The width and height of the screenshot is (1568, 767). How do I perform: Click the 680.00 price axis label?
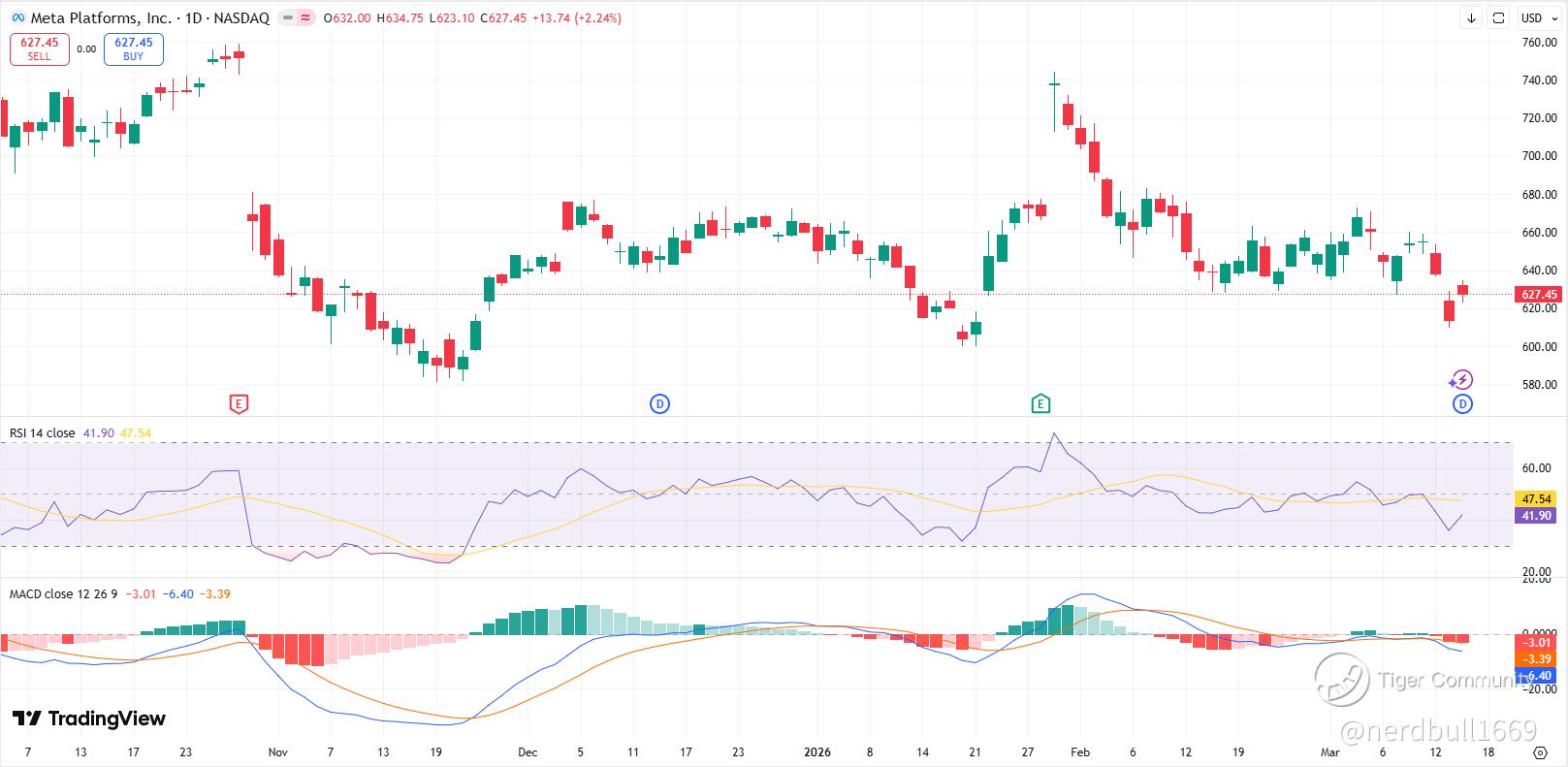pyautogui.click(x=1540, y=195)
